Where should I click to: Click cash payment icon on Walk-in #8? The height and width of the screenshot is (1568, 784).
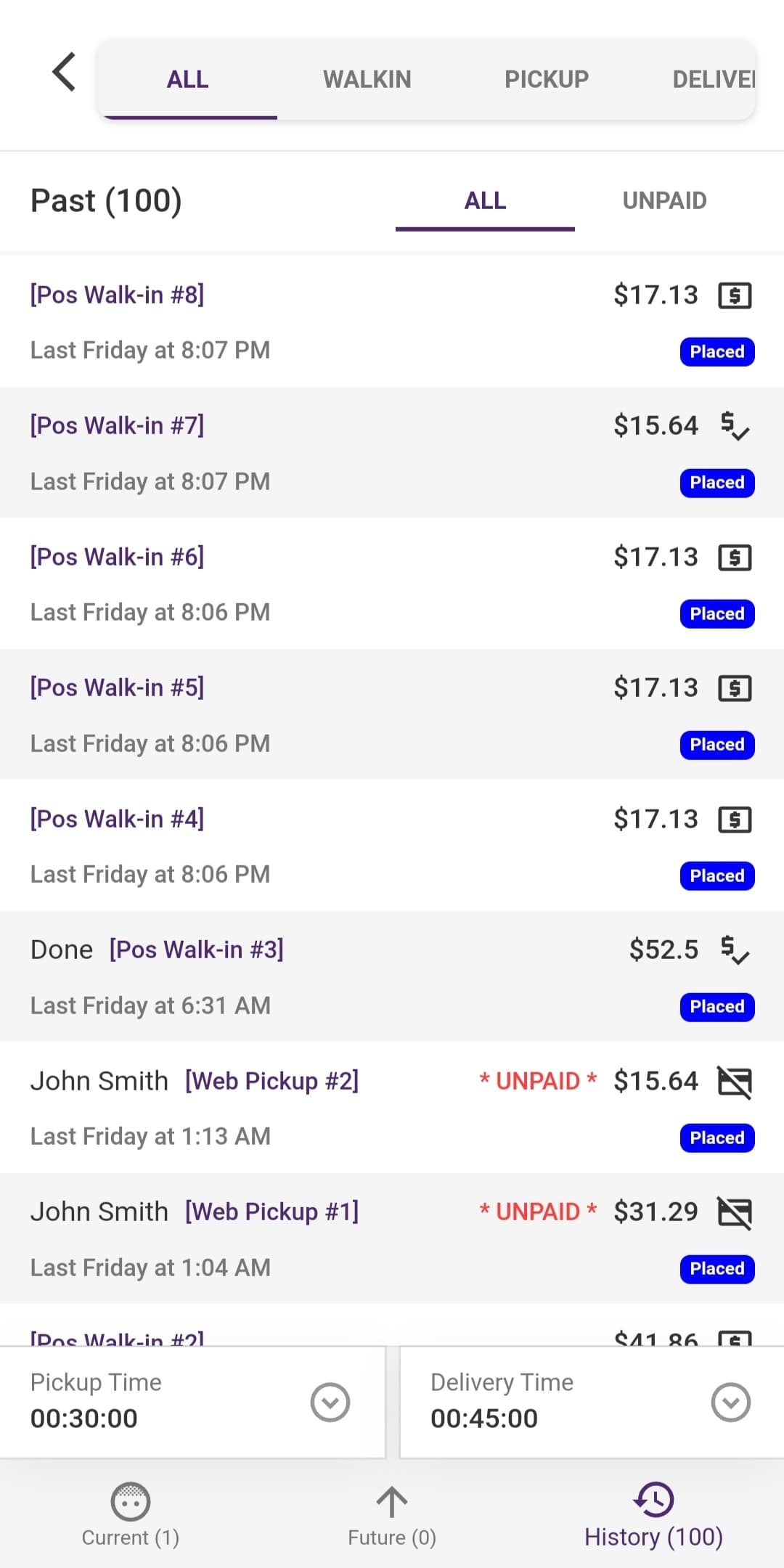[735, 295]
